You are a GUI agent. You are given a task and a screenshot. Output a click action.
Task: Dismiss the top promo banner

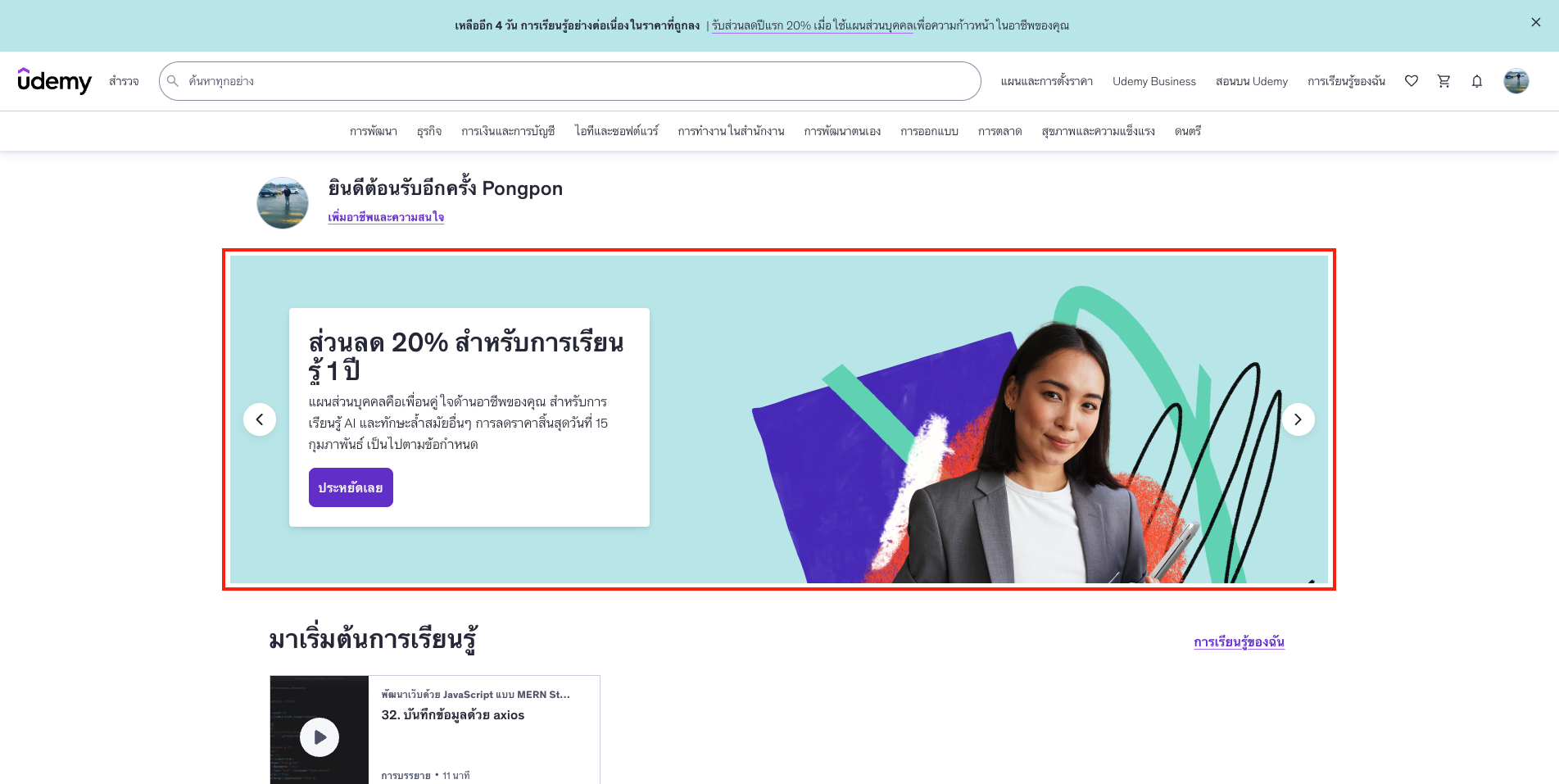coord(1535,23)
